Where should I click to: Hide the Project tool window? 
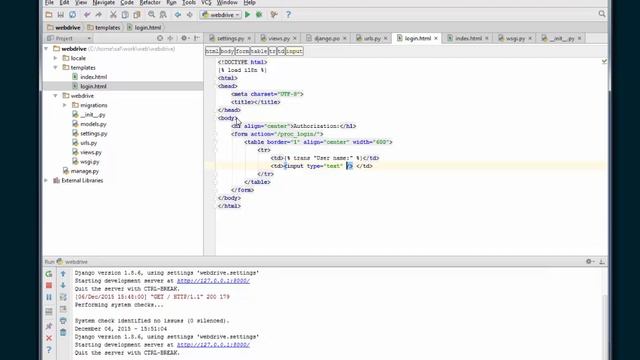click(x=197, y=38)
